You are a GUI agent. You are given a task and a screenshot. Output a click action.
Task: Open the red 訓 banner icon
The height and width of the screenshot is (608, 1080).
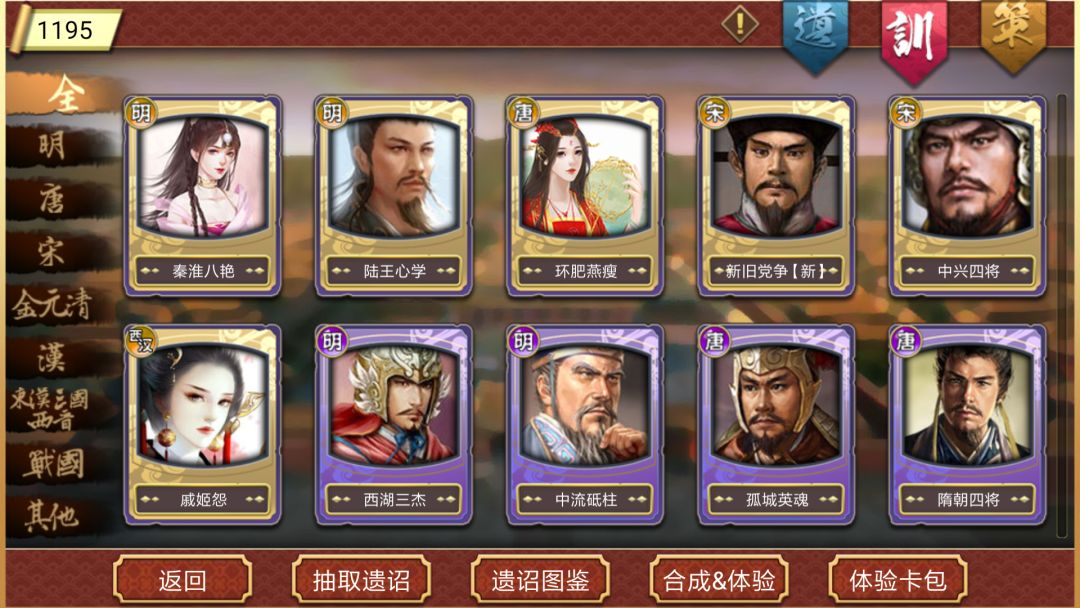click(x=913, y=40)
